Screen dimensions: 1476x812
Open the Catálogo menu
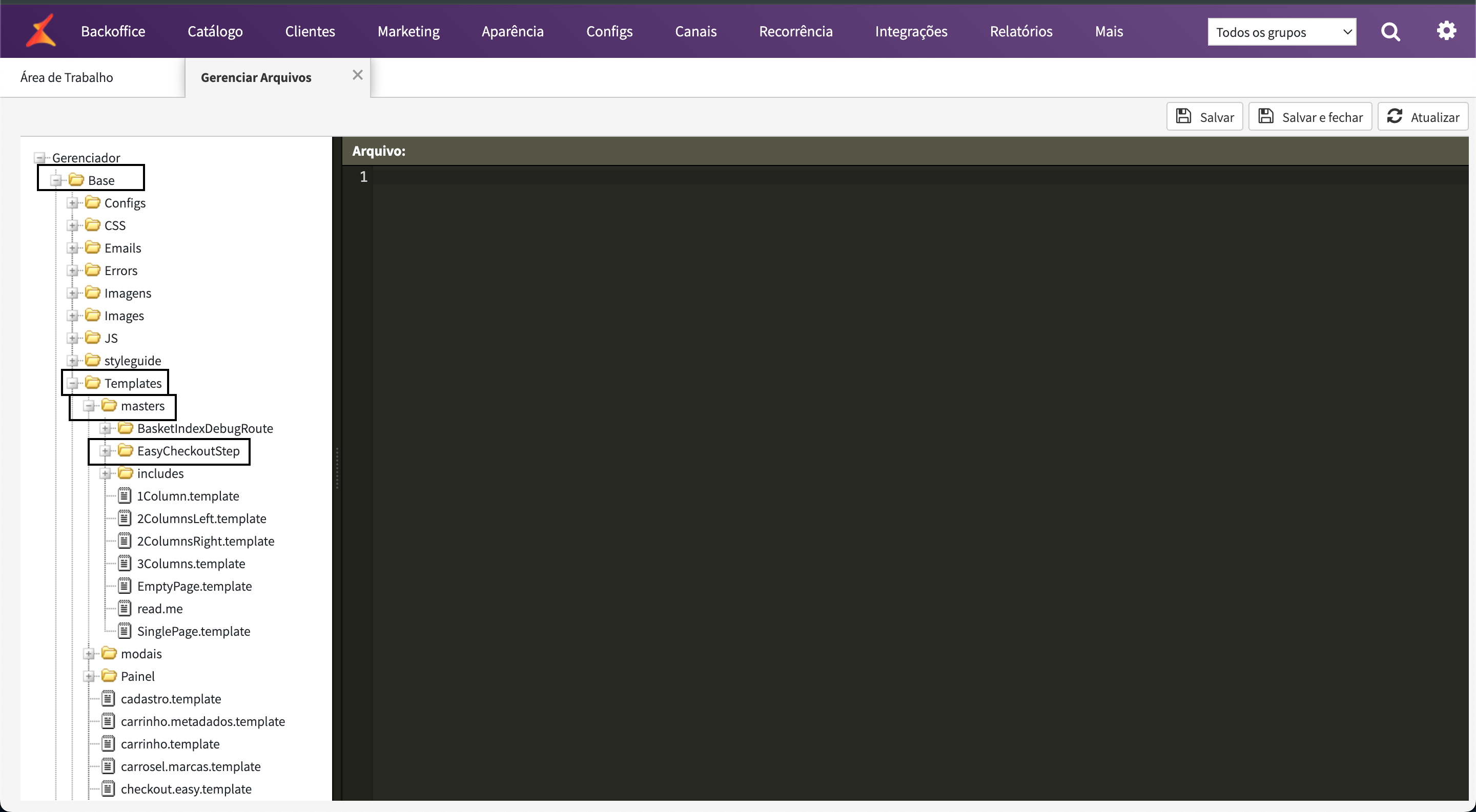pos(215,31)
